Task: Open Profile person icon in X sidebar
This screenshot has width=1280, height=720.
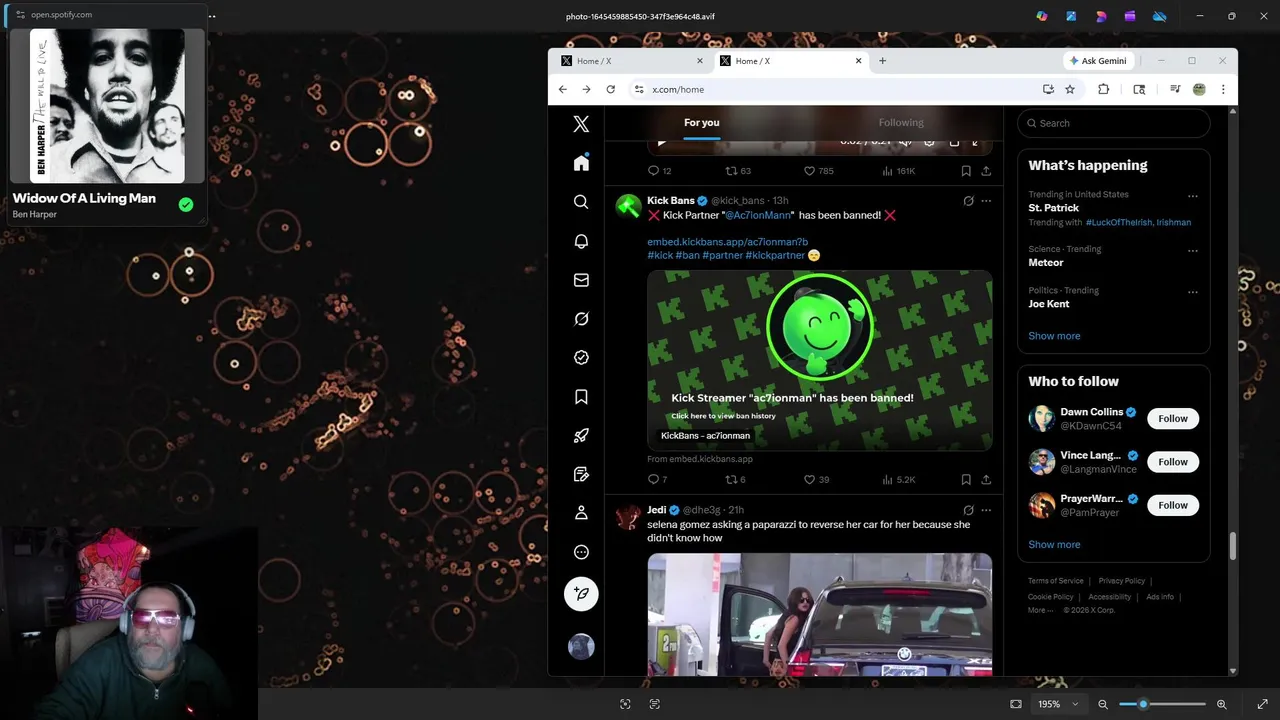Action: (x=581, y=513)
